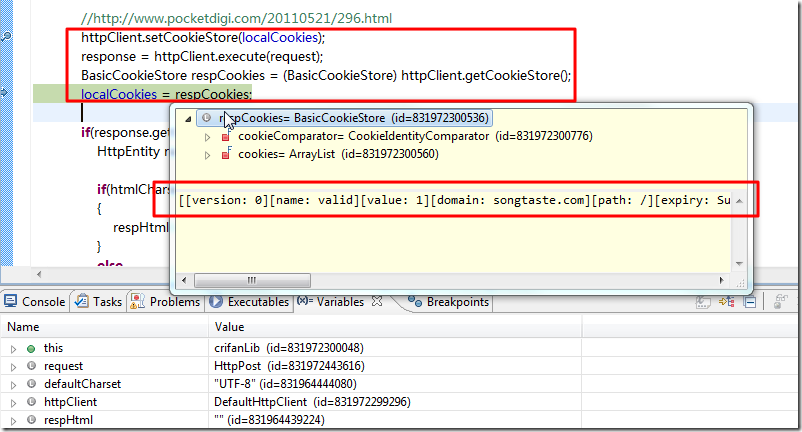Close the Variables view tab
This screenshot has height=432, width=802.
377,301
